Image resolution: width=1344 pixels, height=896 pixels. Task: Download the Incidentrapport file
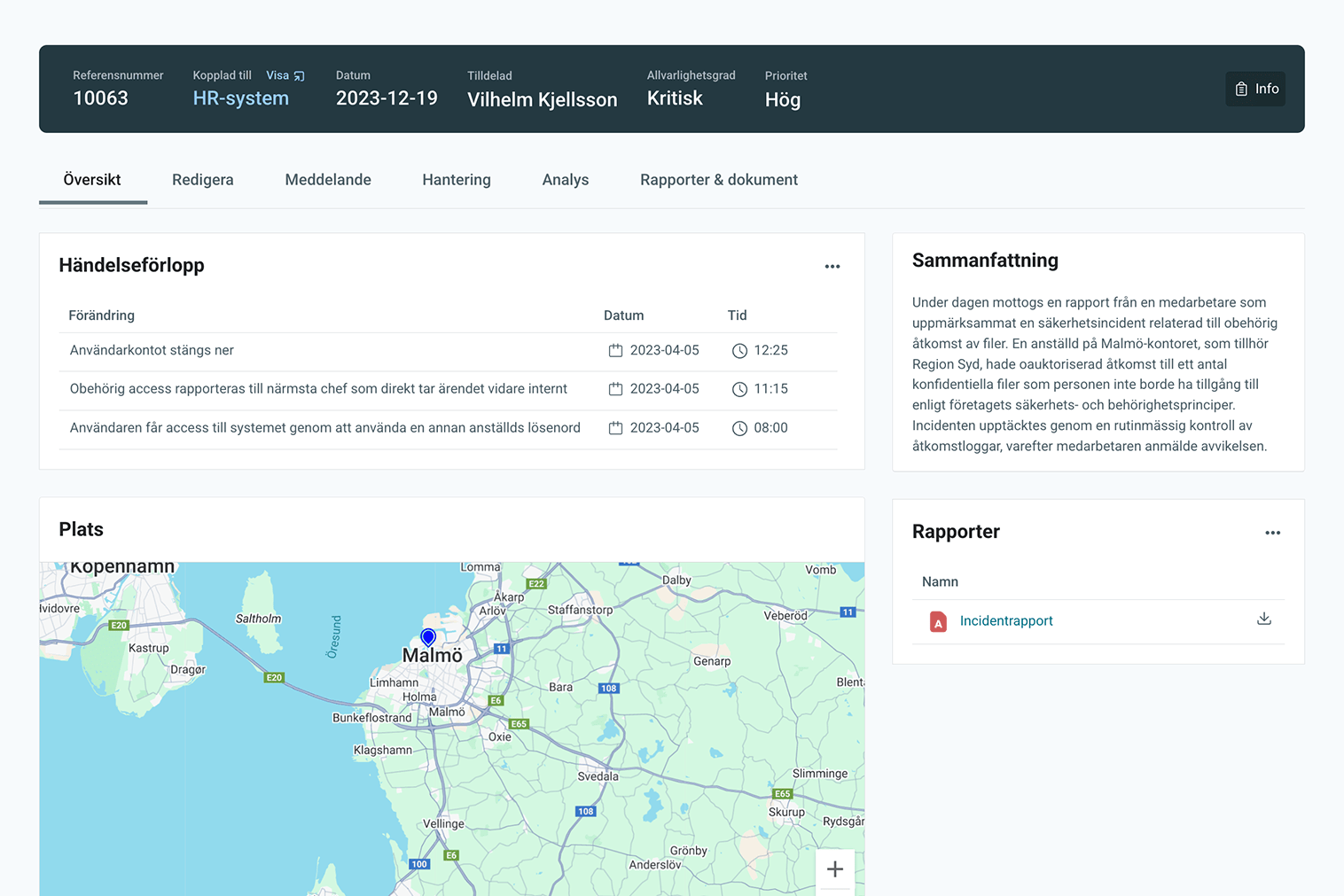1263,619
